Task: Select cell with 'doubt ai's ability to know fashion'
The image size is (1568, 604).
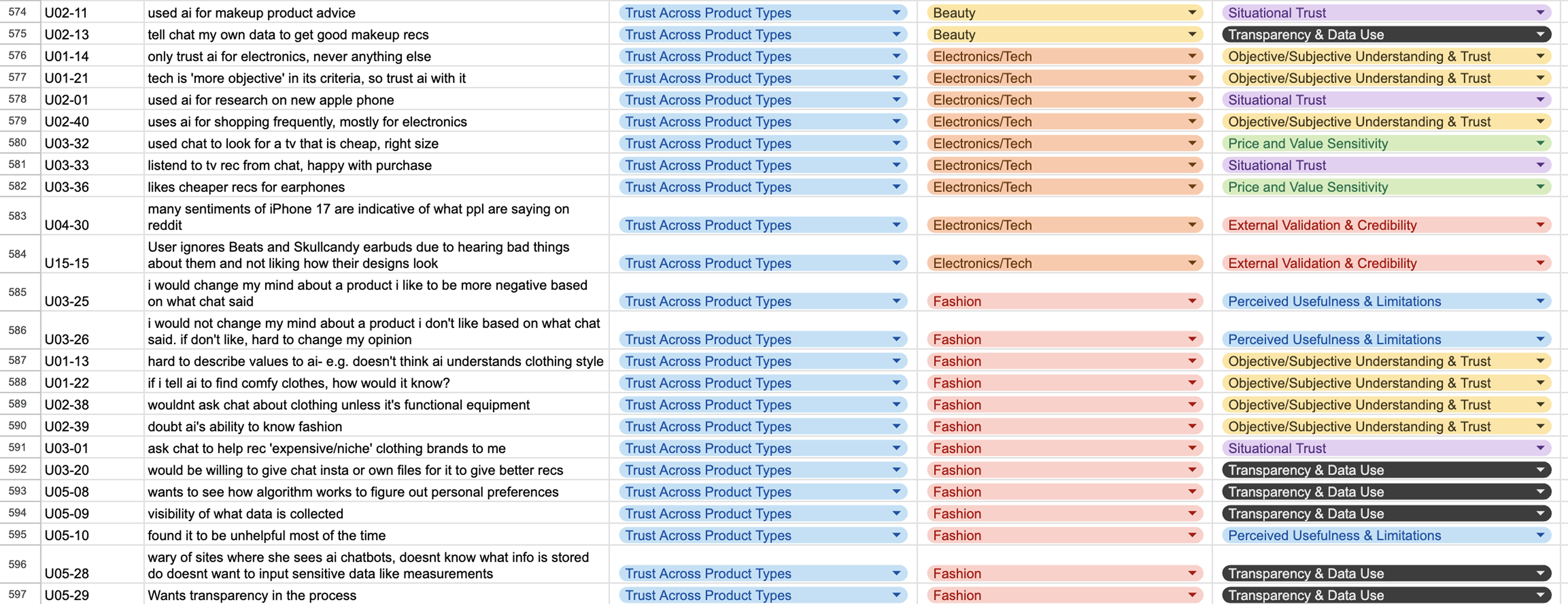Action: pyautogui.click(x=375, y=427)
